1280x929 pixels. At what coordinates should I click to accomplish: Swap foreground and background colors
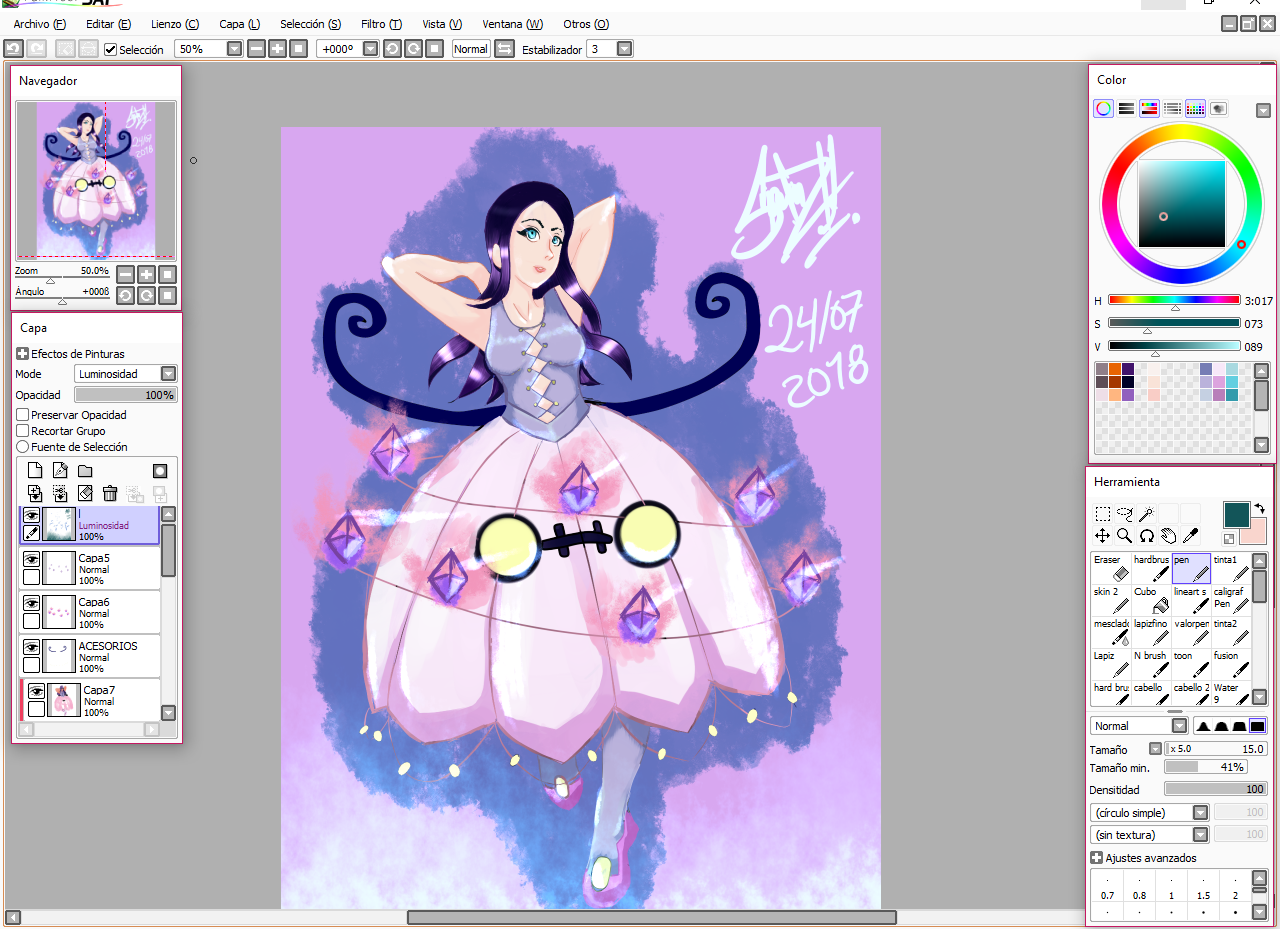pos(1259,509)
